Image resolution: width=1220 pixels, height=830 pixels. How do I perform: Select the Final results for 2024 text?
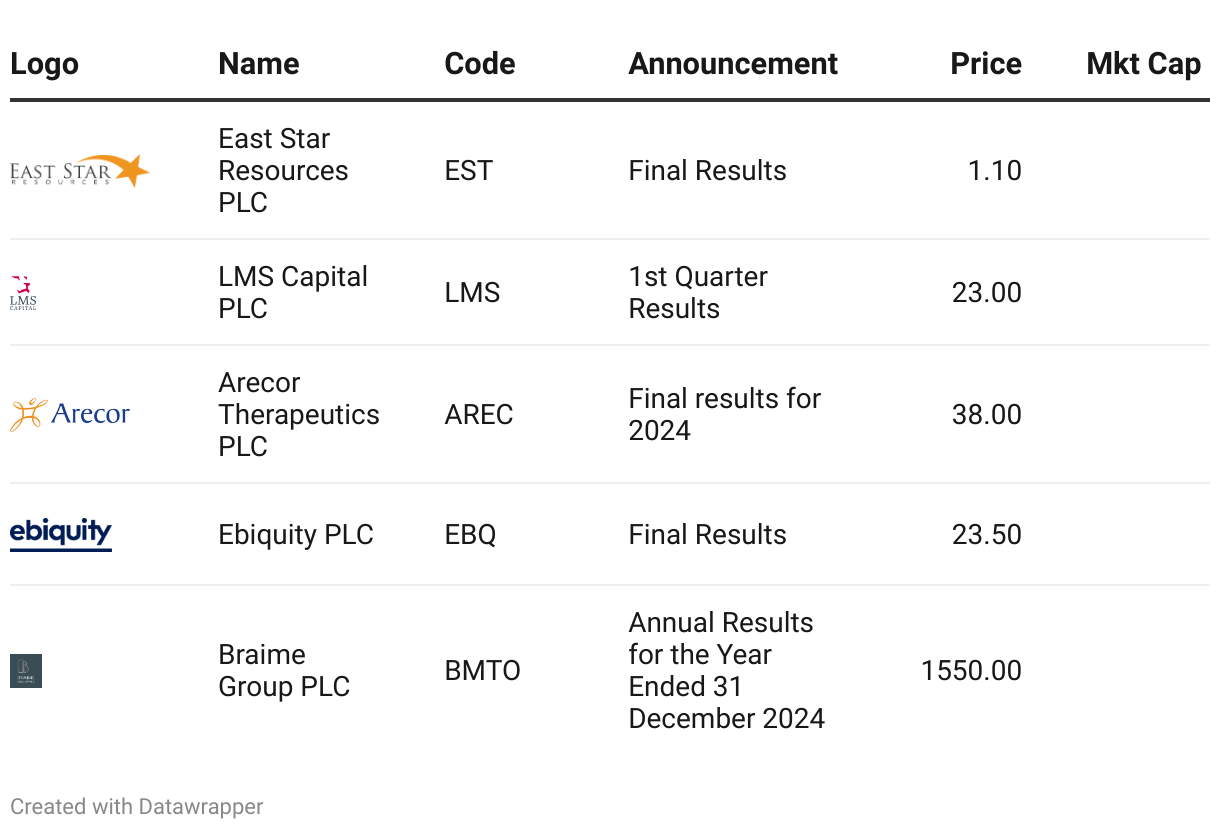[x=725, y=415]
